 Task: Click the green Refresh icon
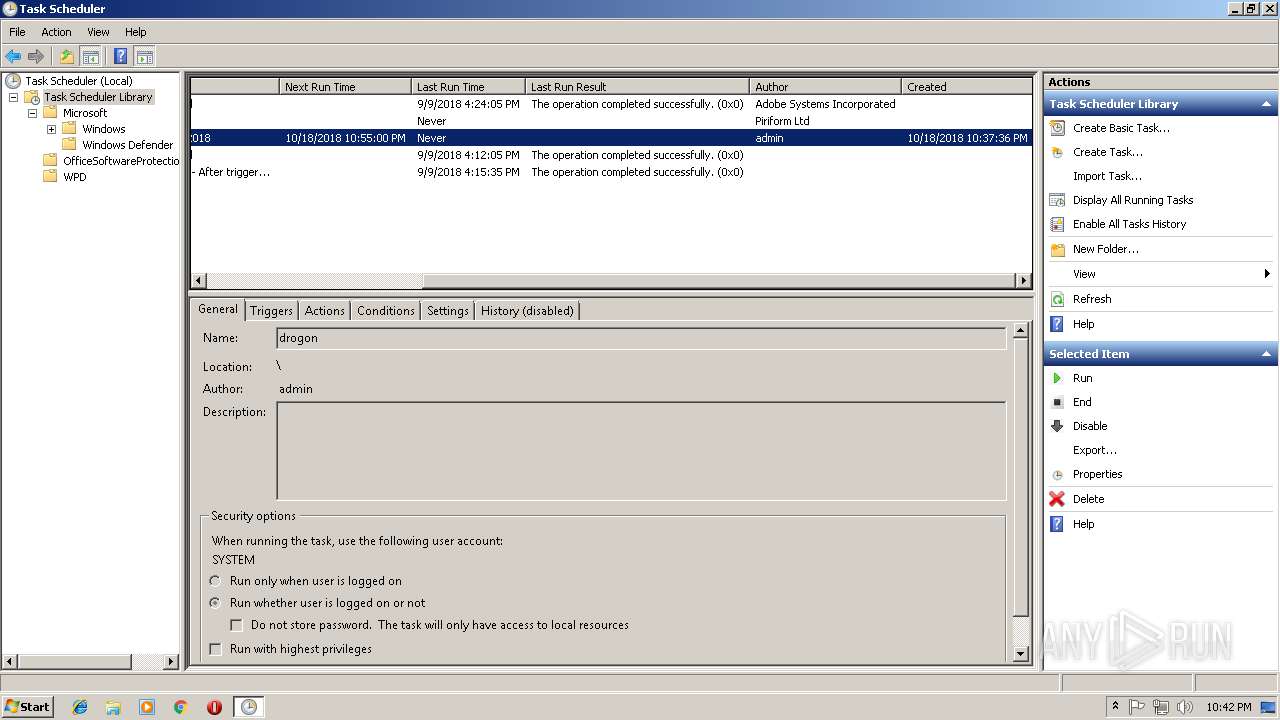coord(1057,299)
